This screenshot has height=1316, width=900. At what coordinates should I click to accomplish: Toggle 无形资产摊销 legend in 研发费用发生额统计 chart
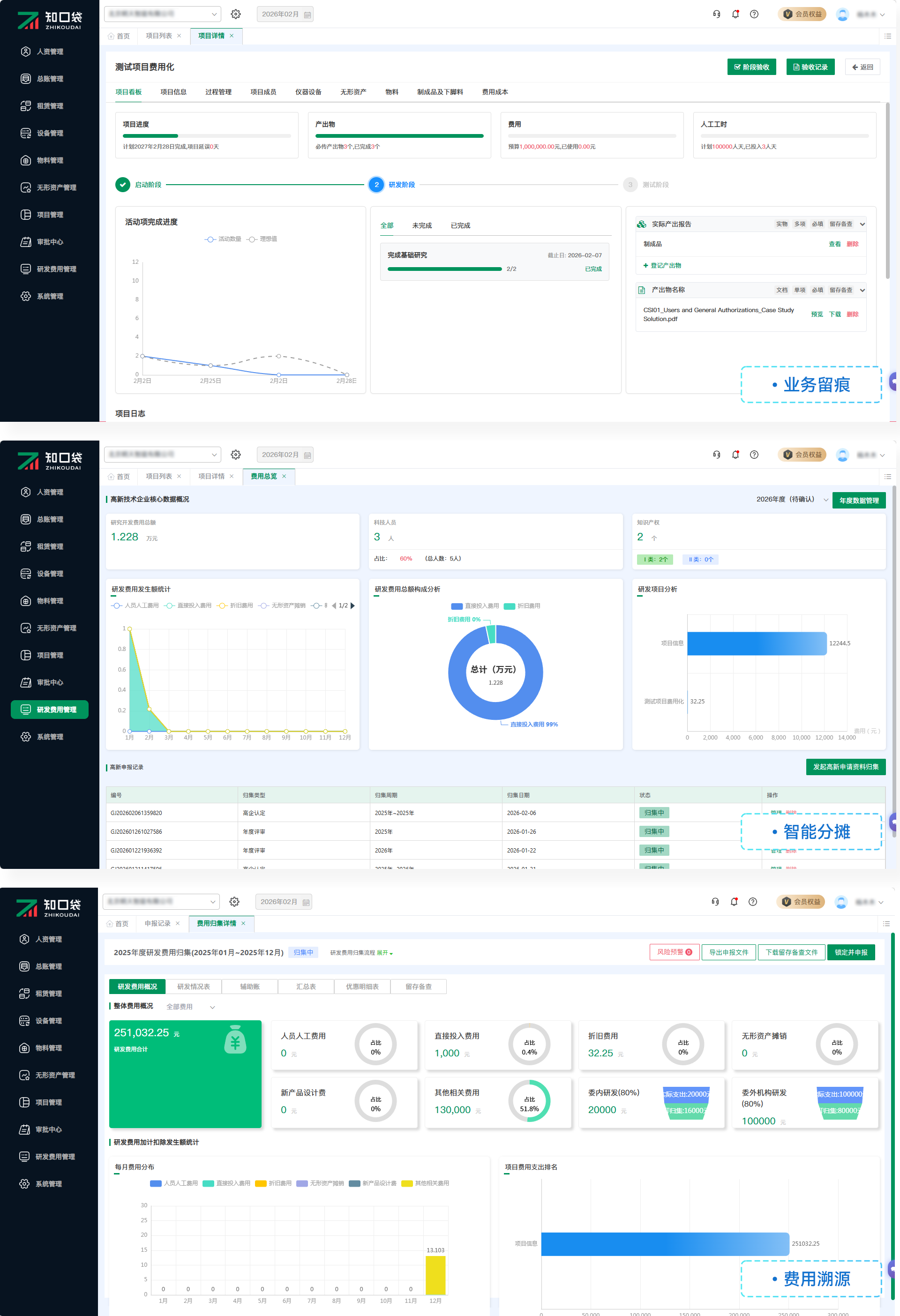(x=282, y=606)
